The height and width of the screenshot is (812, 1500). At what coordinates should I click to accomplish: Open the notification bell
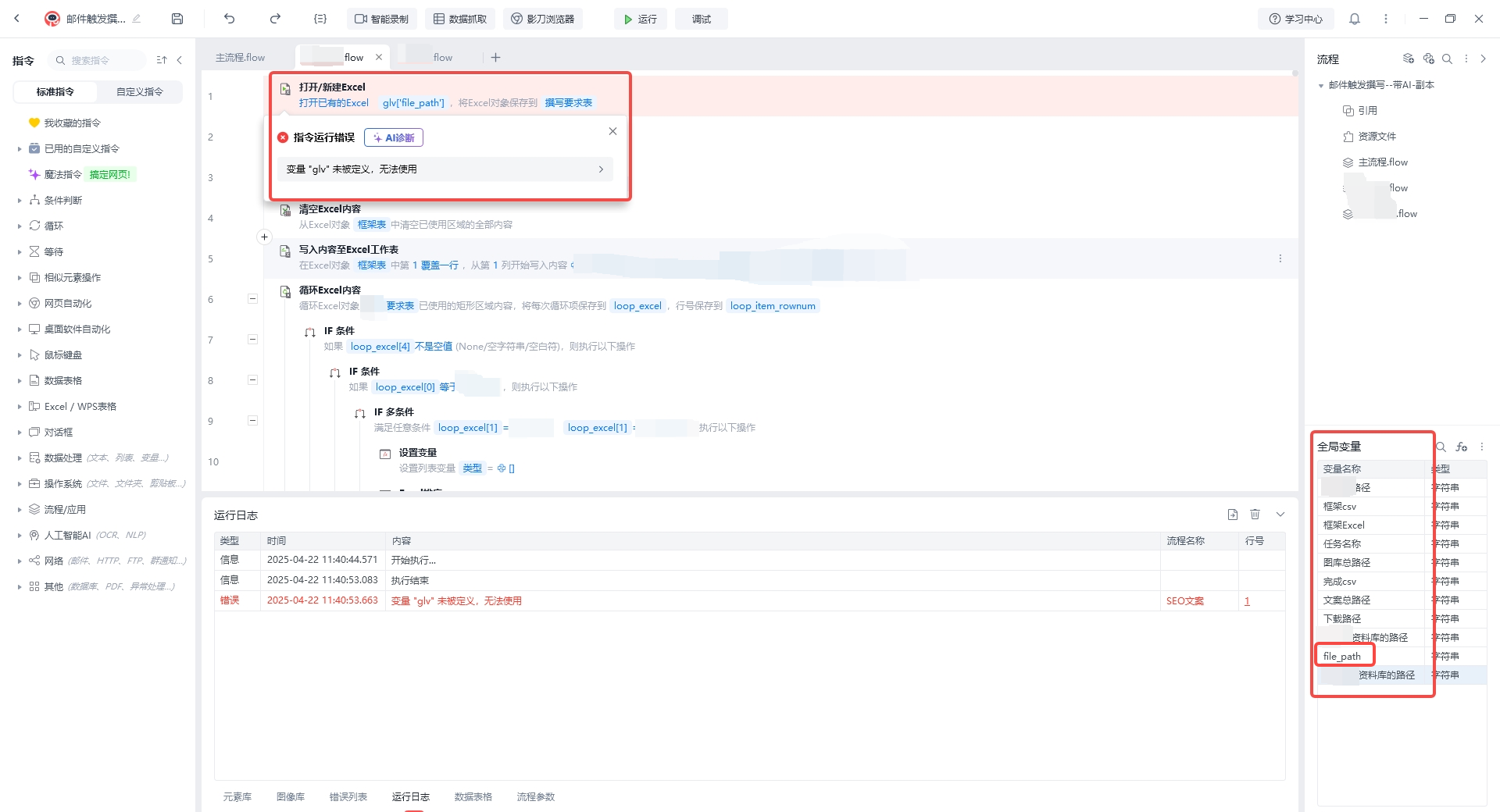[1355, 19]
